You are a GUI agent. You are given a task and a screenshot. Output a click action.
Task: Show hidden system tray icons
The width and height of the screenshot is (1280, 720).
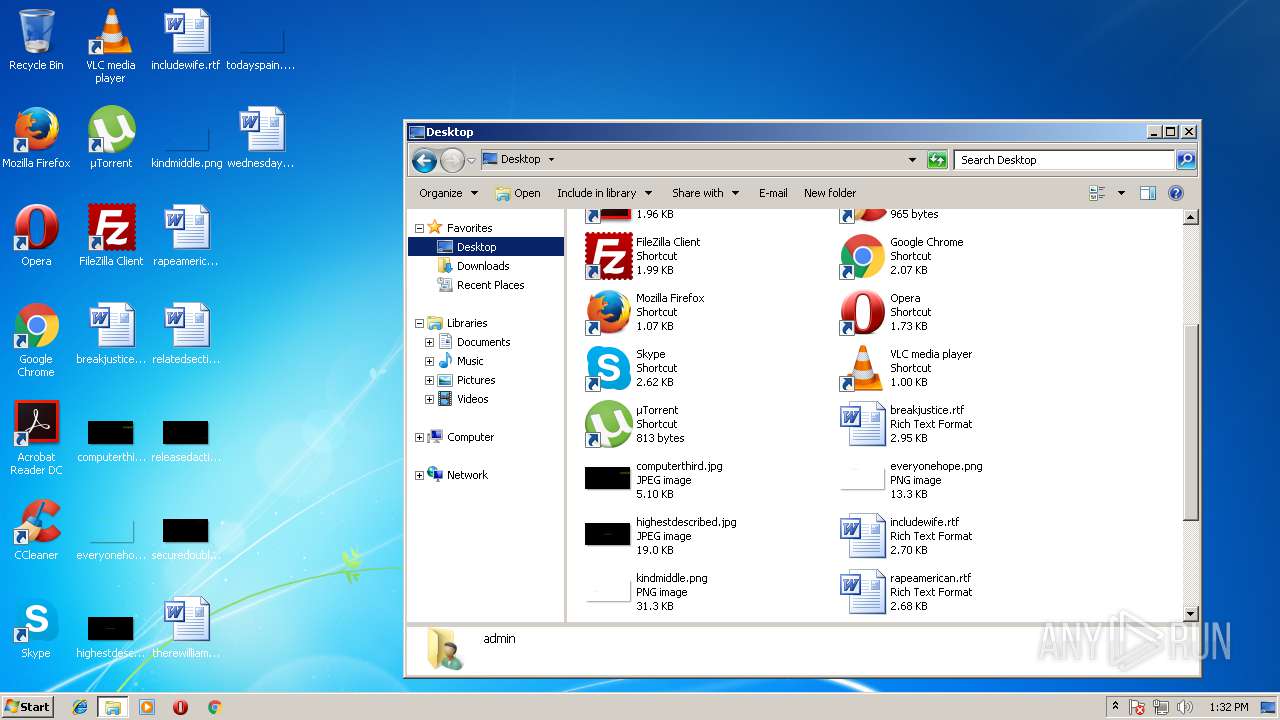click(1115, 707)
